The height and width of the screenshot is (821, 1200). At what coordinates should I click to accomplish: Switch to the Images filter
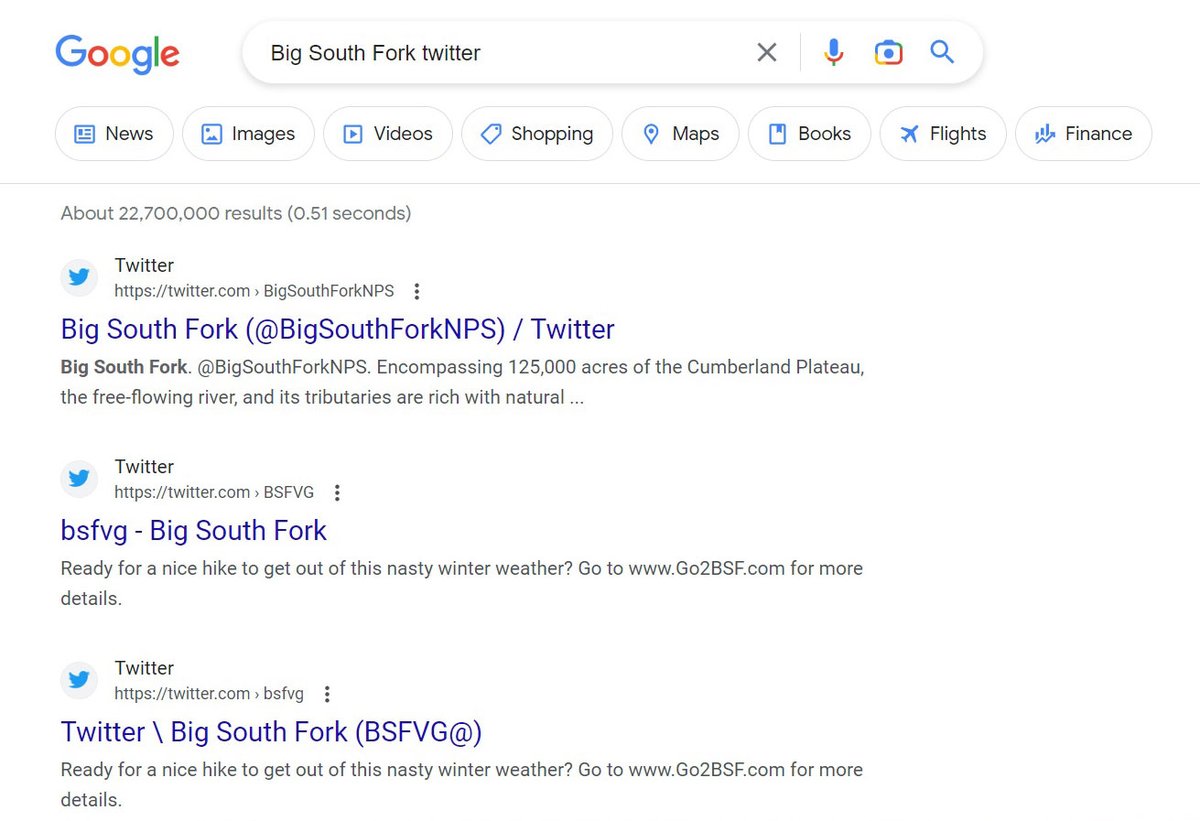248,134
